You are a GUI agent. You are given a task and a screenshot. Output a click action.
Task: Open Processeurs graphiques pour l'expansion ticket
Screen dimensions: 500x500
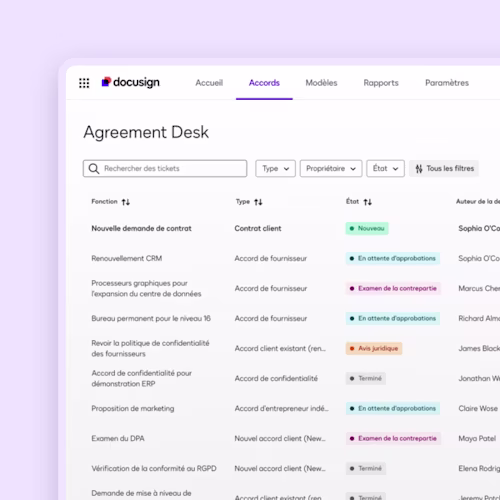click(146, 288)
